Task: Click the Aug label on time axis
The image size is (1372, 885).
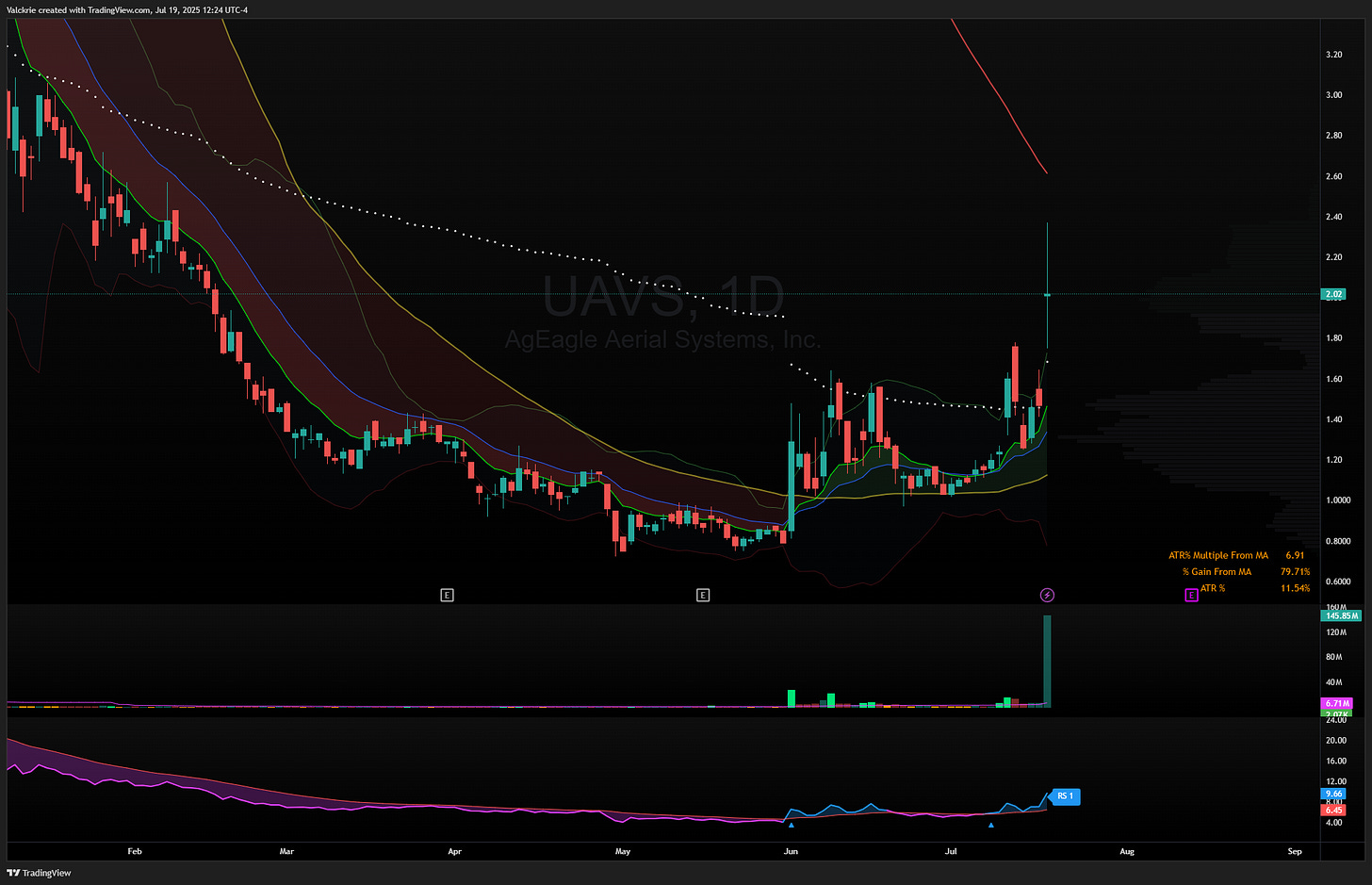Action: (1127, 851)
